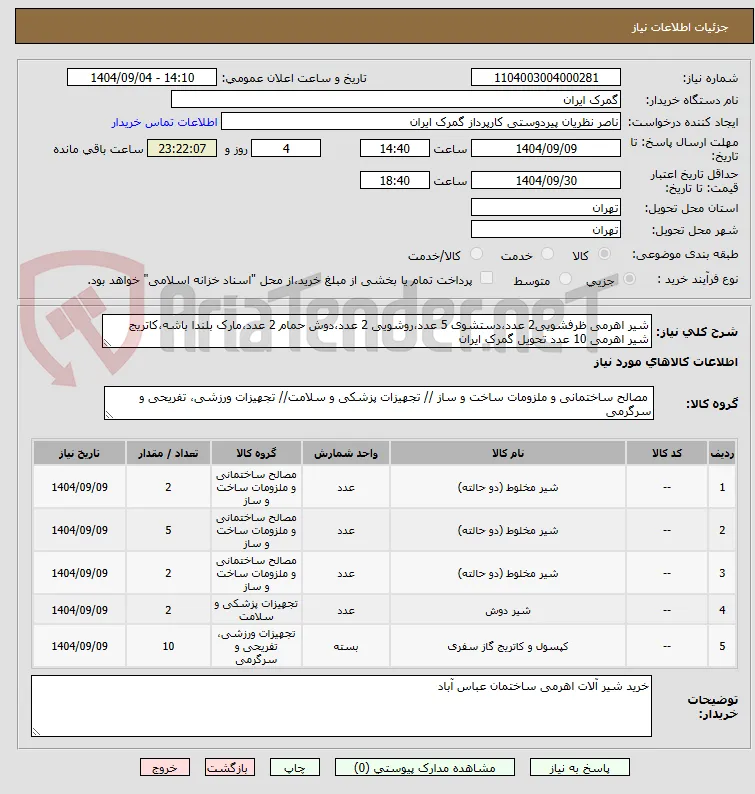Click the days remaining field showing 4

286,148
